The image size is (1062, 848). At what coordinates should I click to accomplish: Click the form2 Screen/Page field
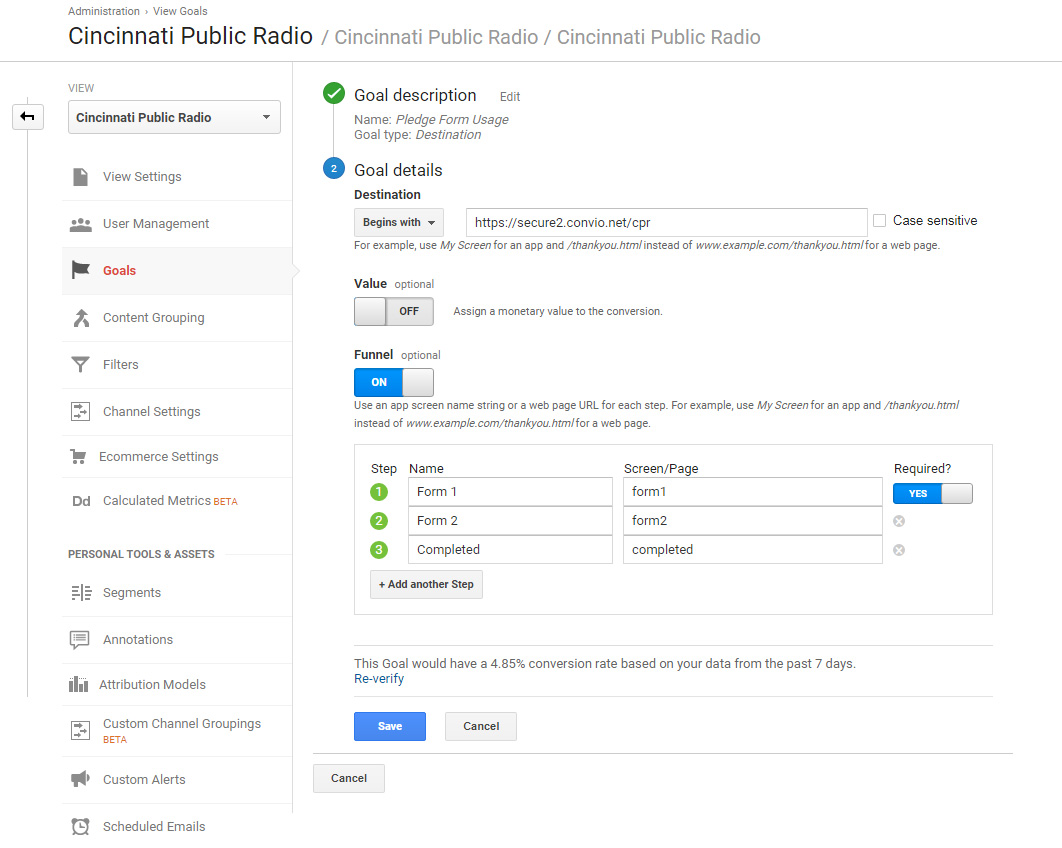pos(752,522)
